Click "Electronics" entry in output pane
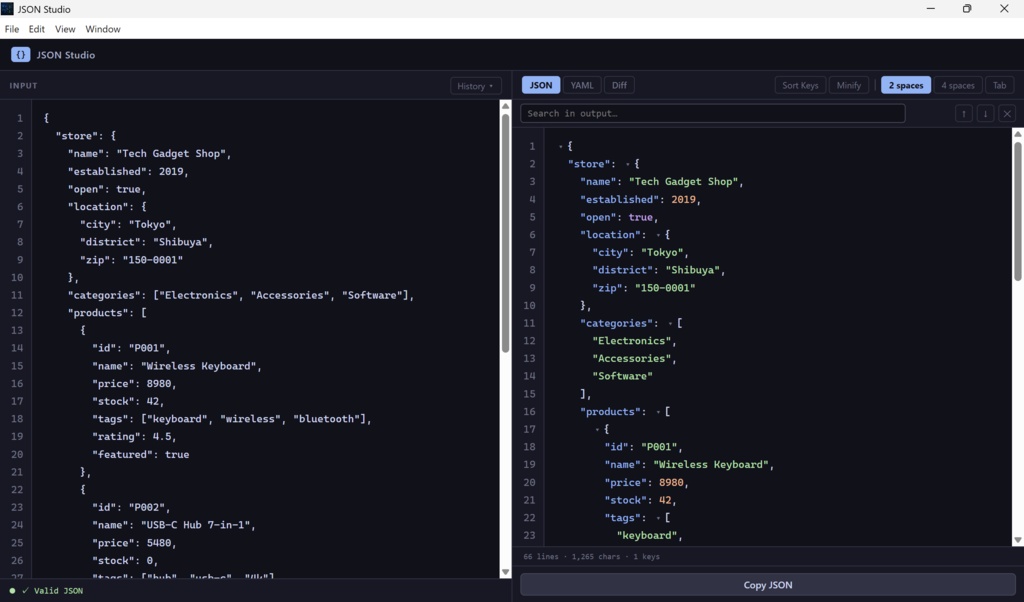 point(632,341)
